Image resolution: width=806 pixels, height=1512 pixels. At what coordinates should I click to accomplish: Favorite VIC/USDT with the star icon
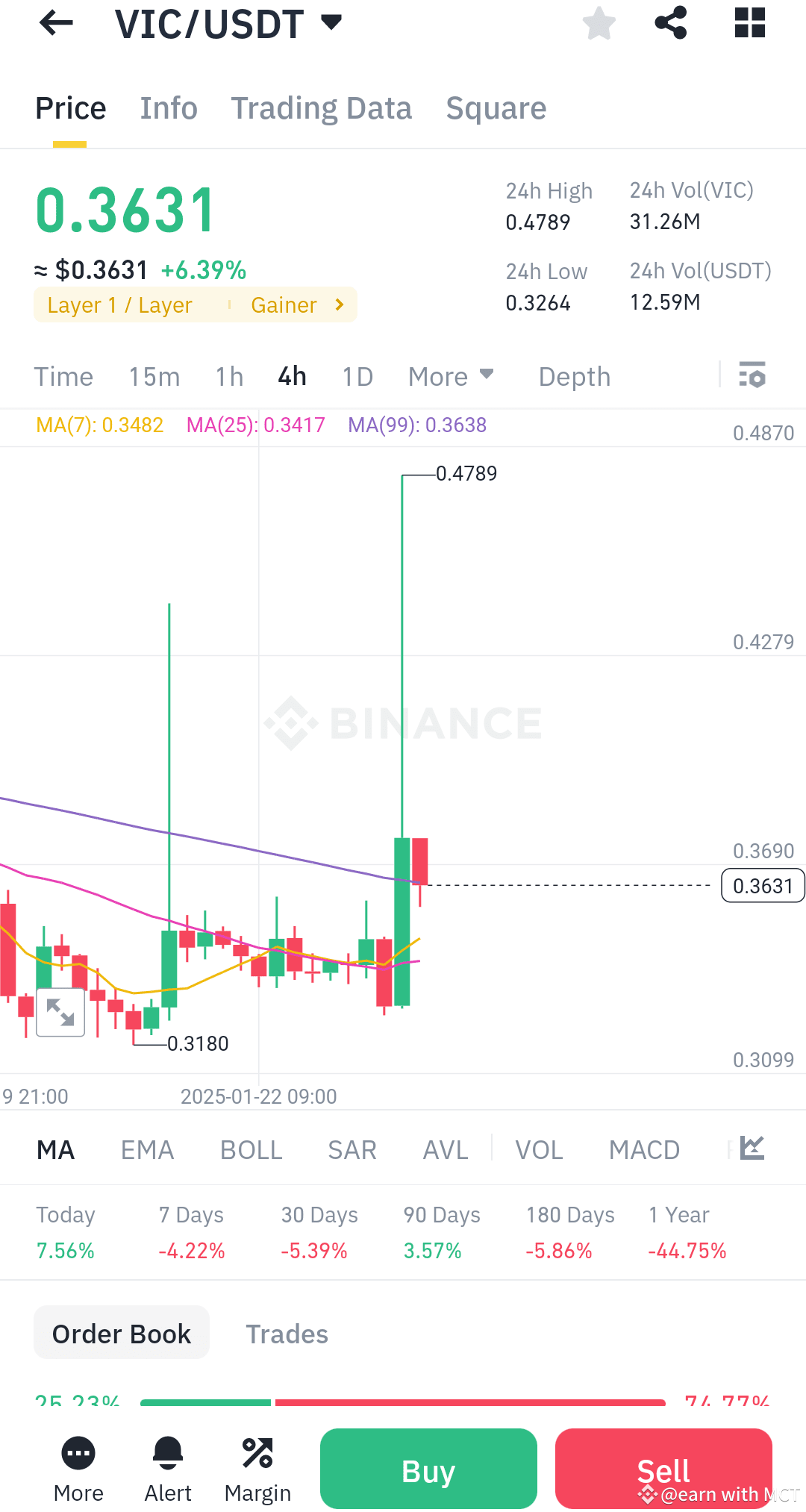click(x=599, y=23)
